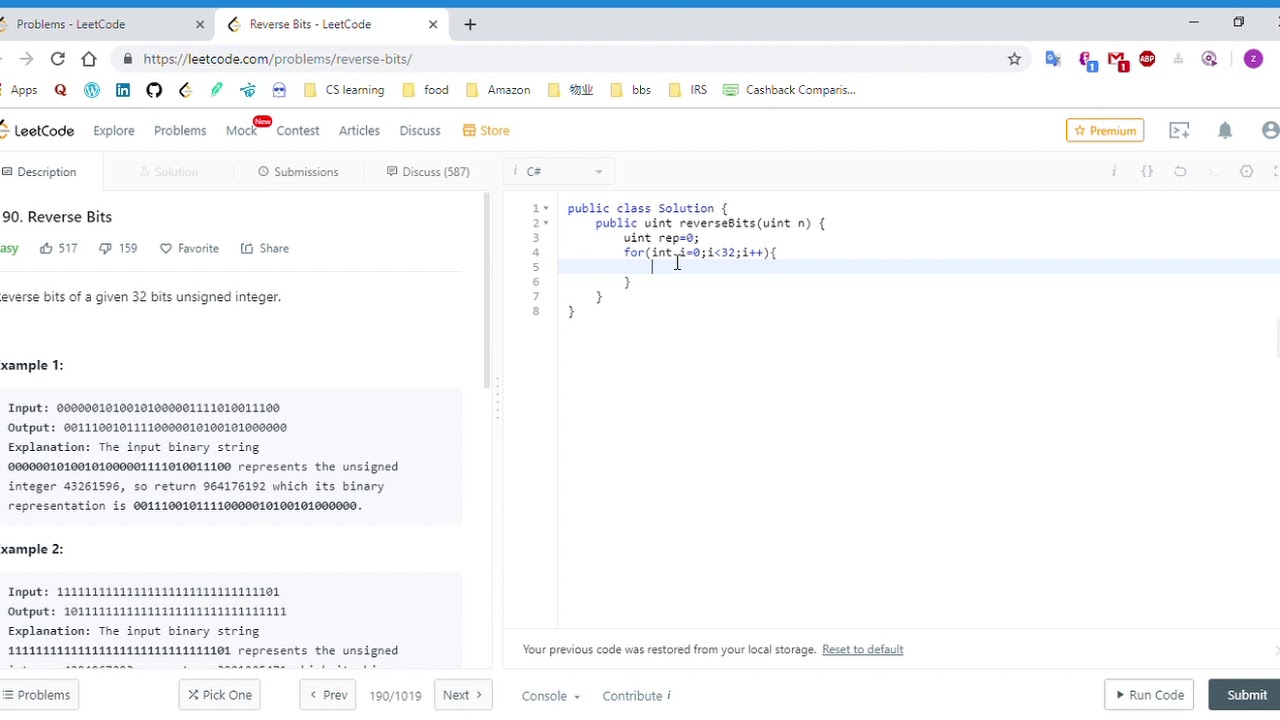The width and height of the screenshot is (1280, 720).
Task: Click the description panel scrollbar
Action: (x=488, y=290)
